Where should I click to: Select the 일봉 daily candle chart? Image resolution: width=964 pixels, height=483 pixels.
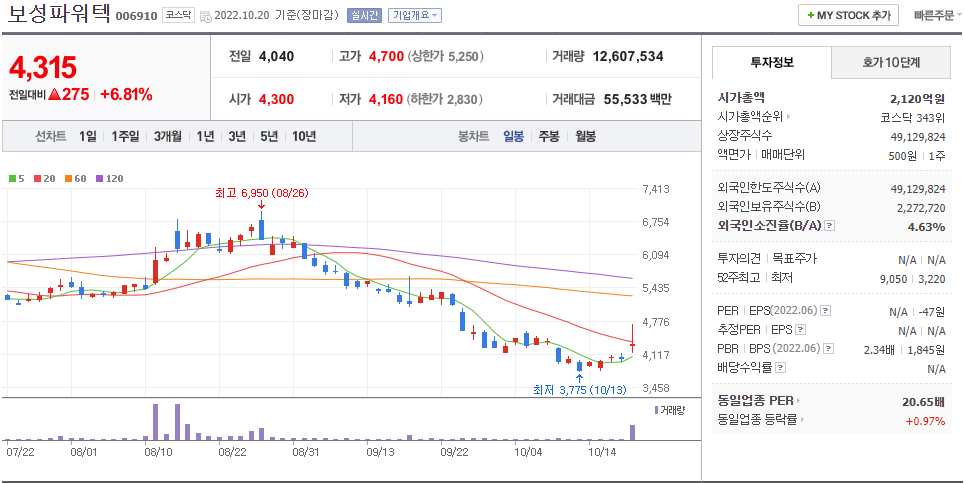tap(513, 136)
